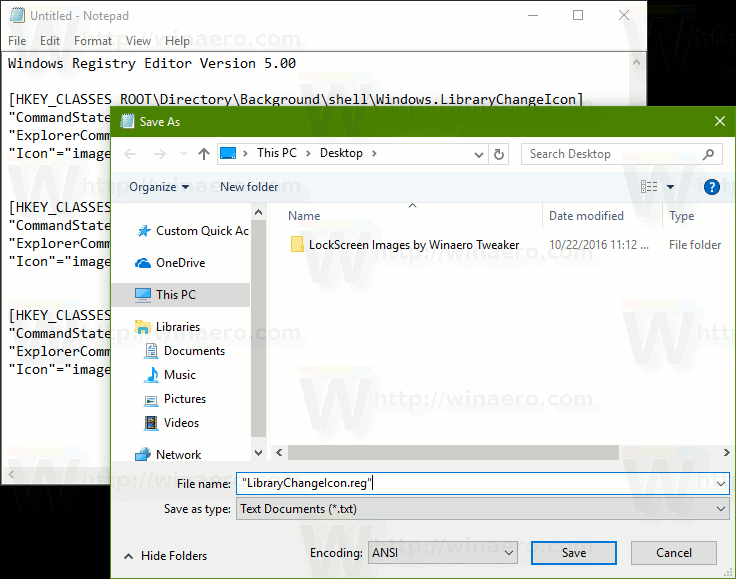Select This PC in address breadcrumb

click(x=277, y=153)
